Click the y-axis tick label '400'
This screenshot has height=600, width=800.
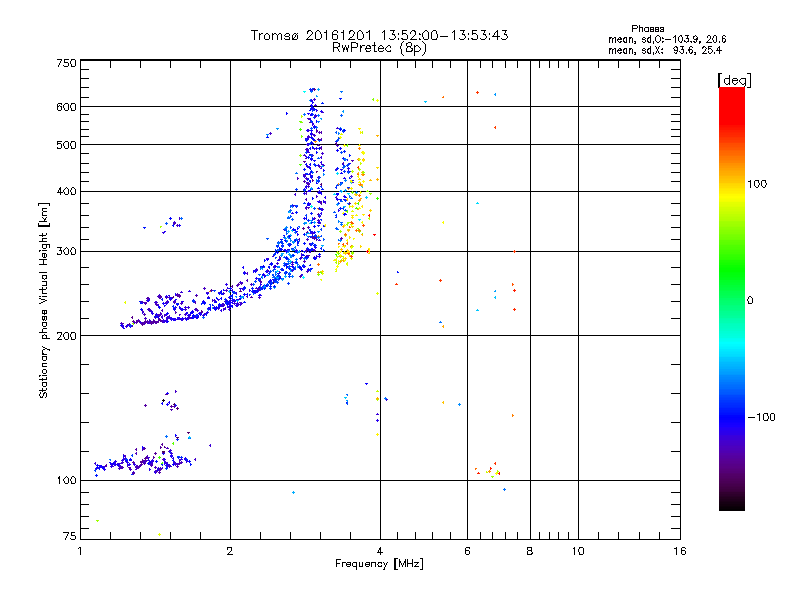click(x=66, y=191)
